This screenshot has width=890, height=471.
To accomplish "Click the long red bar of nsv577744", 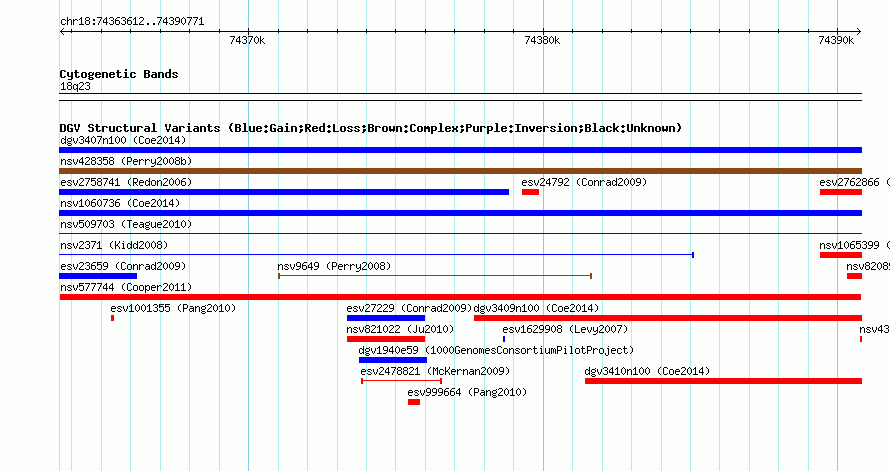I will pos(460,297).
